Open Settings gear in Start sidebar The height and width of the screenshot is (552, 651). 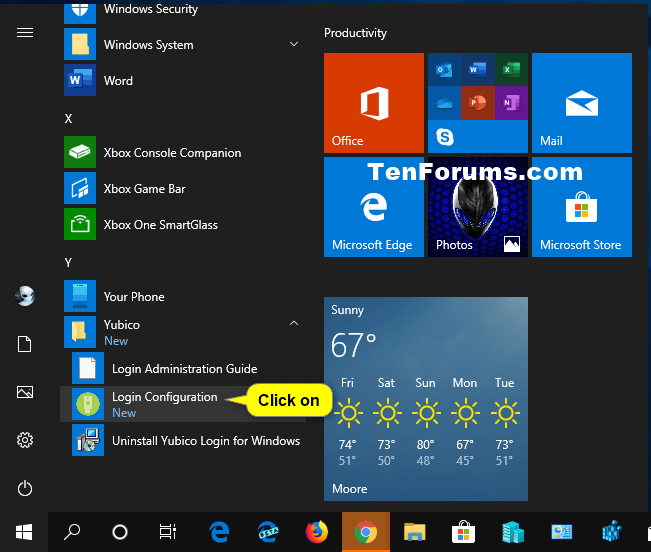24,440
